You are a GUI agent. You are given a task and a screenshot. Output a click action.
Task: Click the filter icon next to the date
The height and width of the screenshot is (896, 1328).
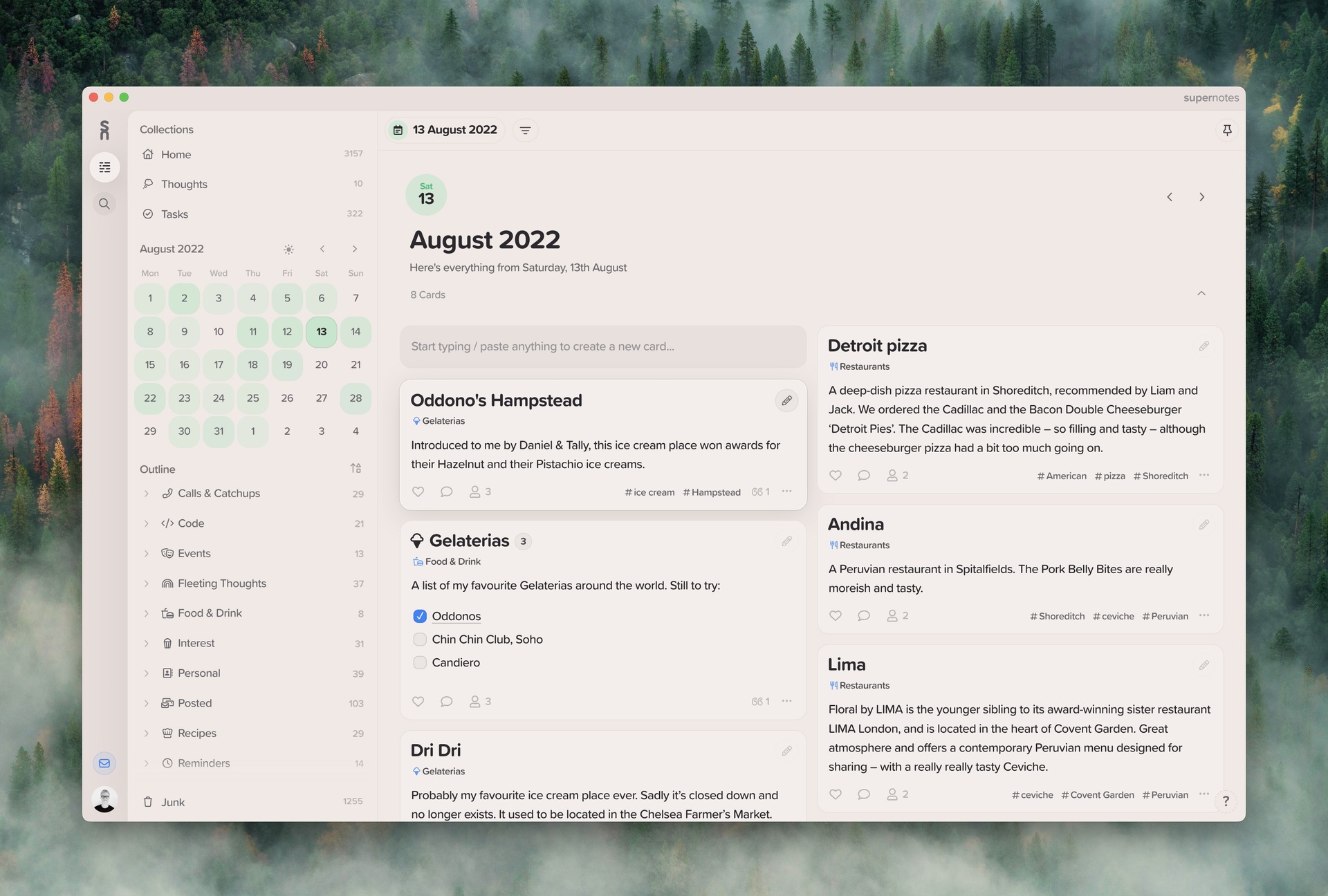tap(526, 130)
